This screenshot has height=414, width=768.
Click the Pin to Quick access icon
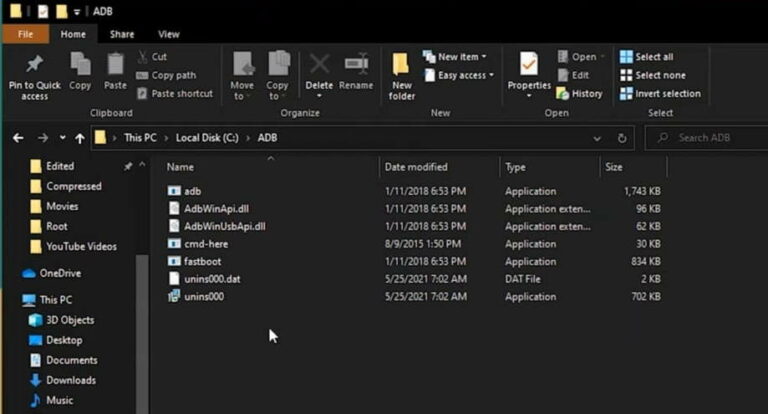pos(35,66)
